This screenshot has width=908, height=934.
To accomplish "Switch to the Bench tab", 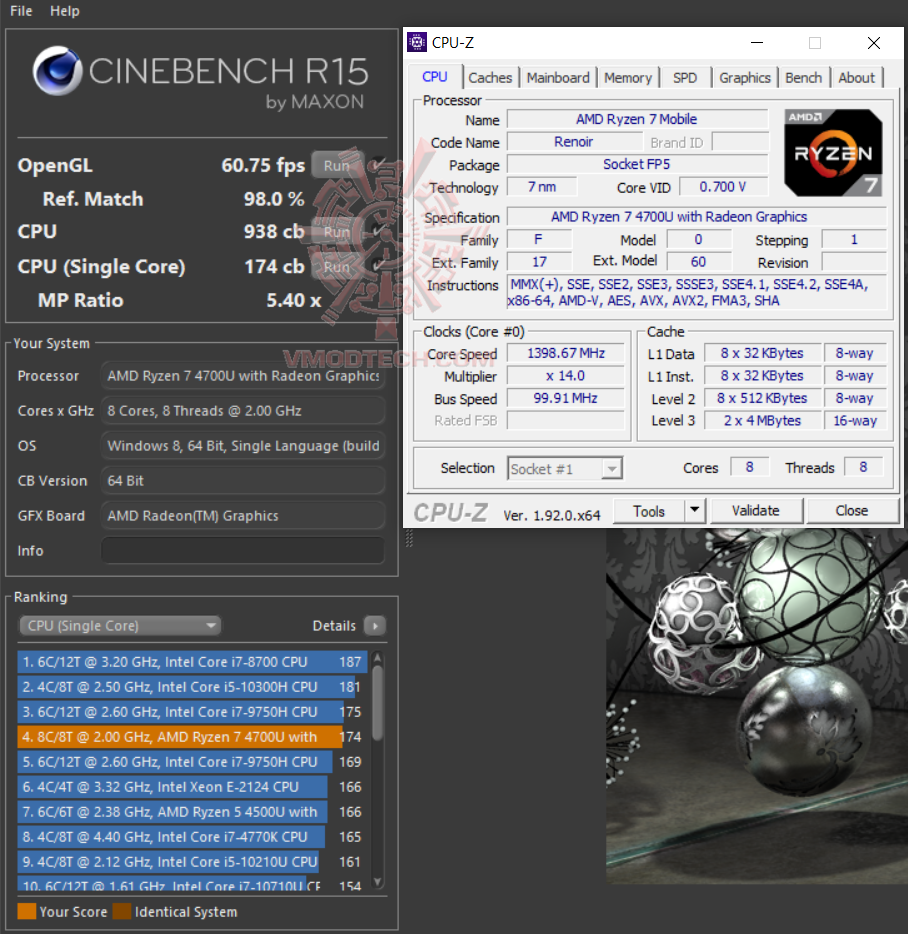I will click(803, 77).
